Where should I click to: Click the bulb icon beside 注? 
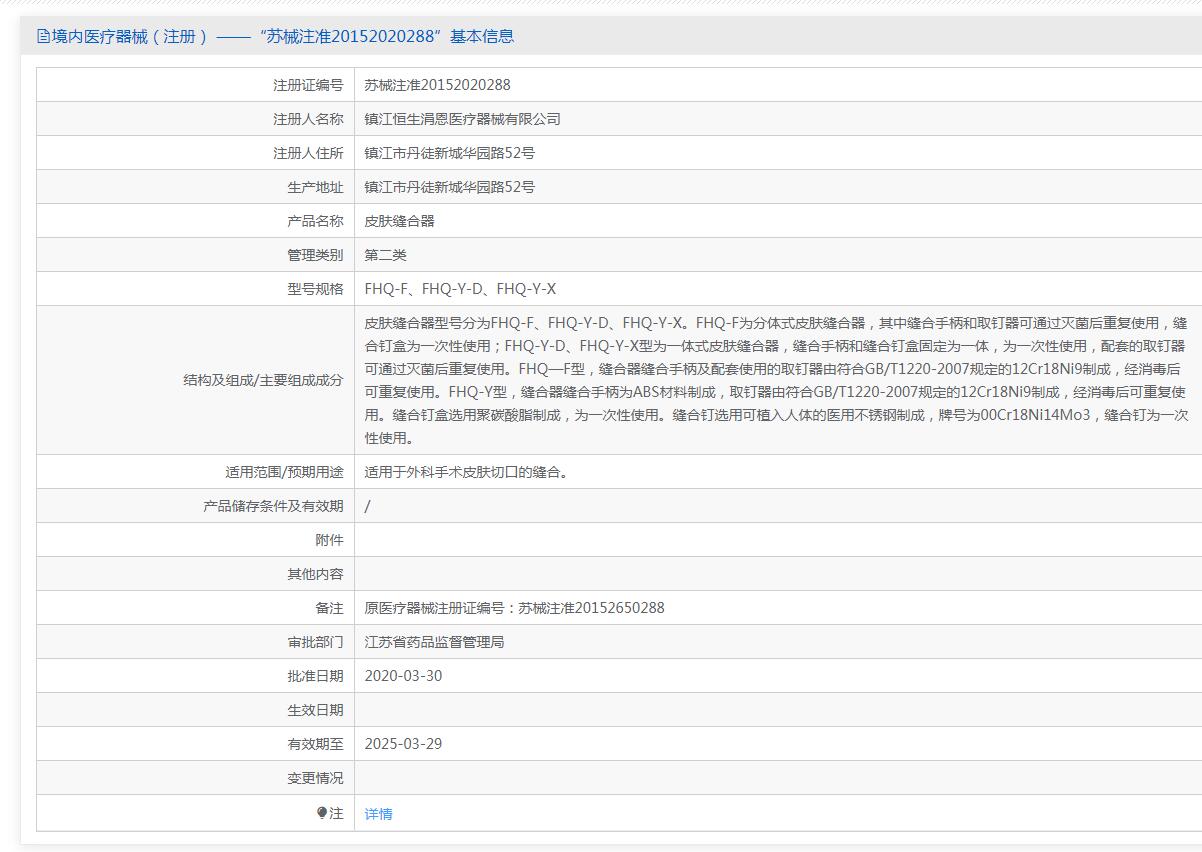pyautogui.click(x=322, y=813)
